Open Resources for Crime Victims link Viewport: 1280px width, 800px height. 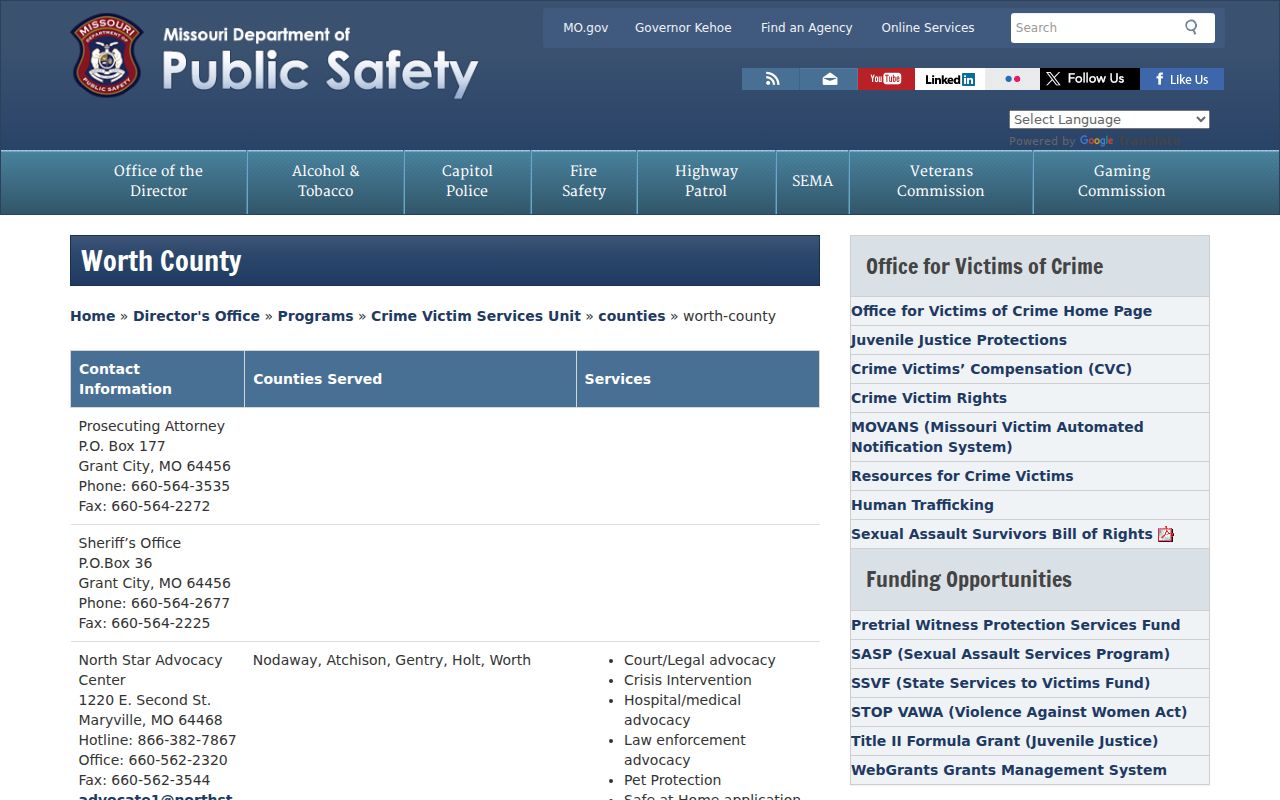(962, 476)
